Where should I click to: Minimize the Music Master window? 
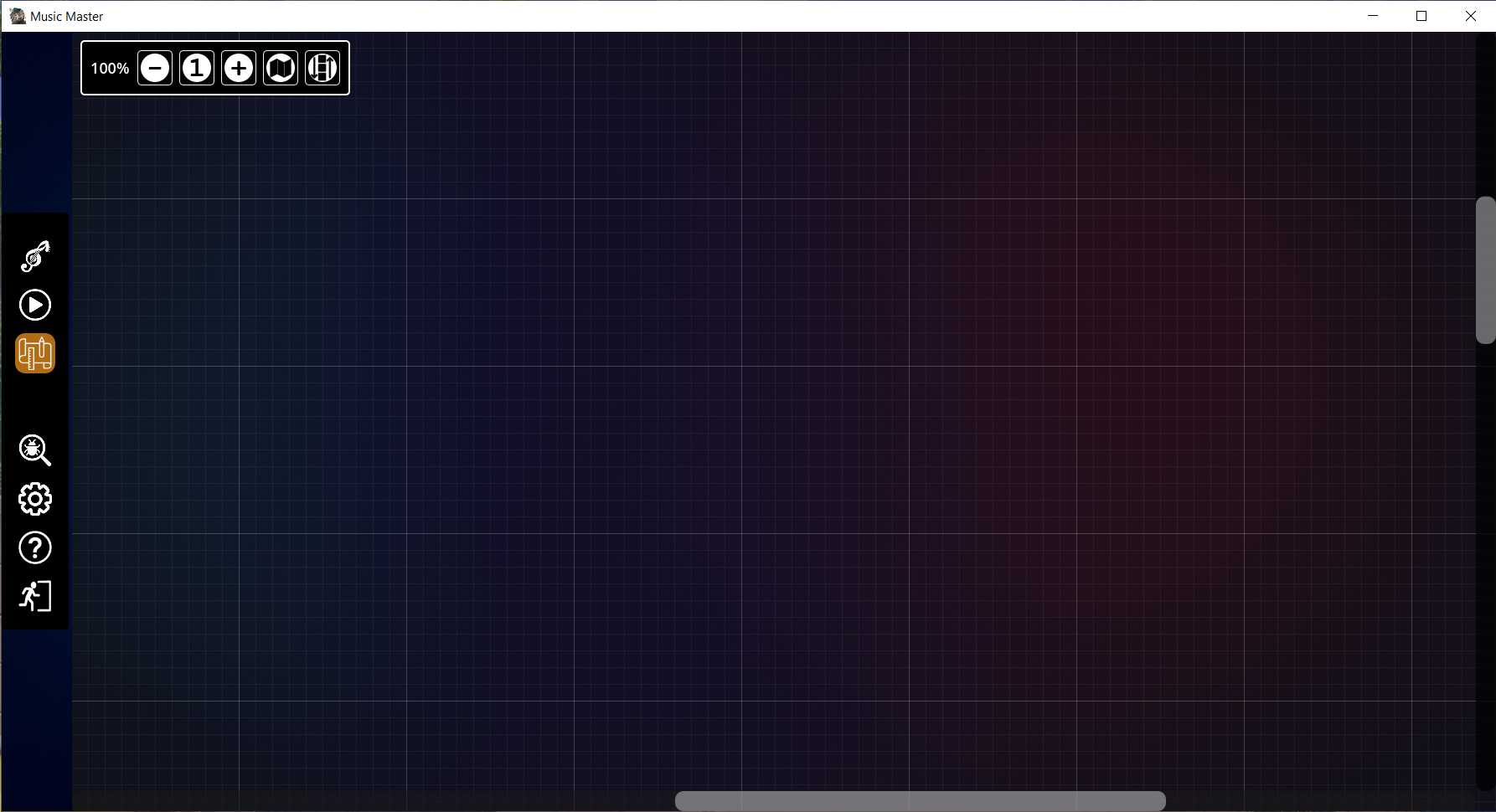click(x=1373, y=16)
